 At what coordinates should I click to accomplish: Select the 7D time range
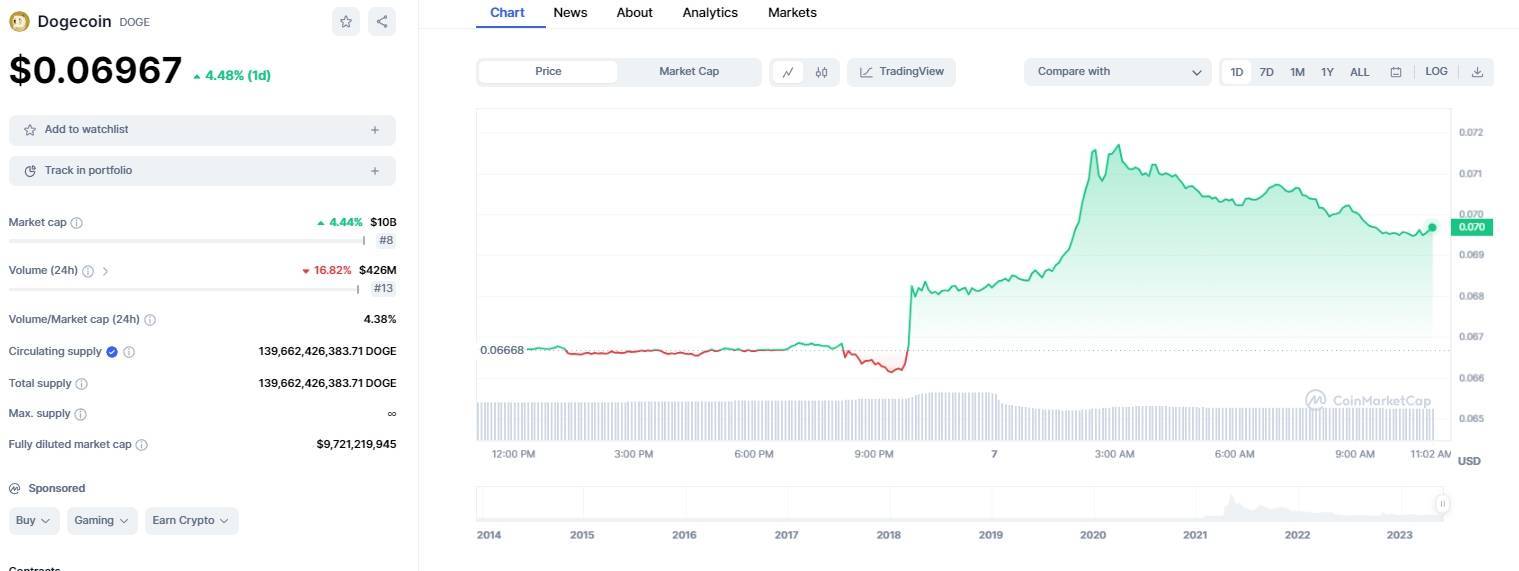click(1266, 72)
